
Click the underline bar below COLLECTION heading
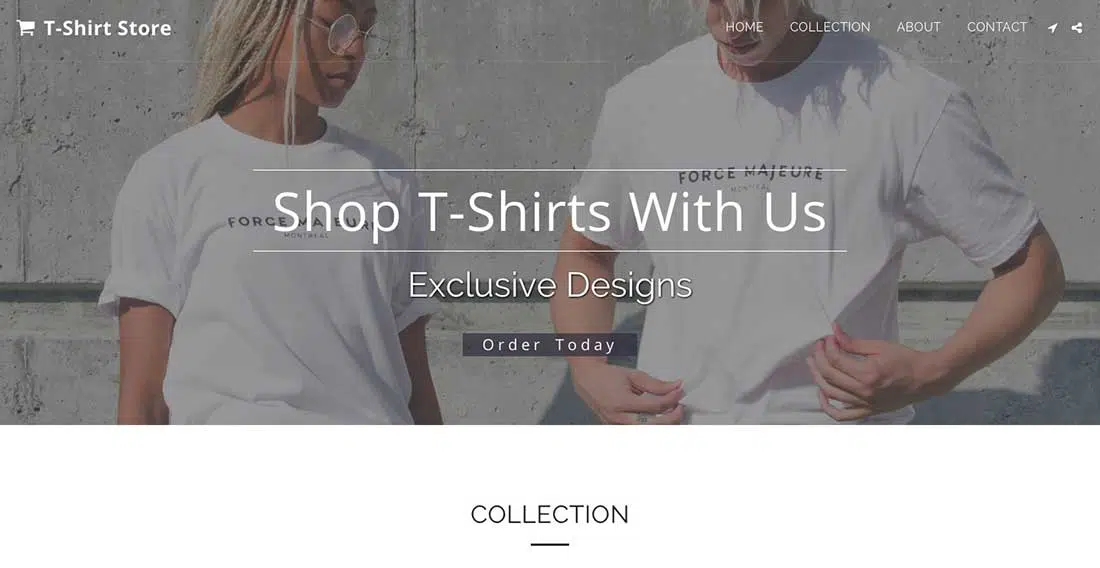click(x=550, y=544)
